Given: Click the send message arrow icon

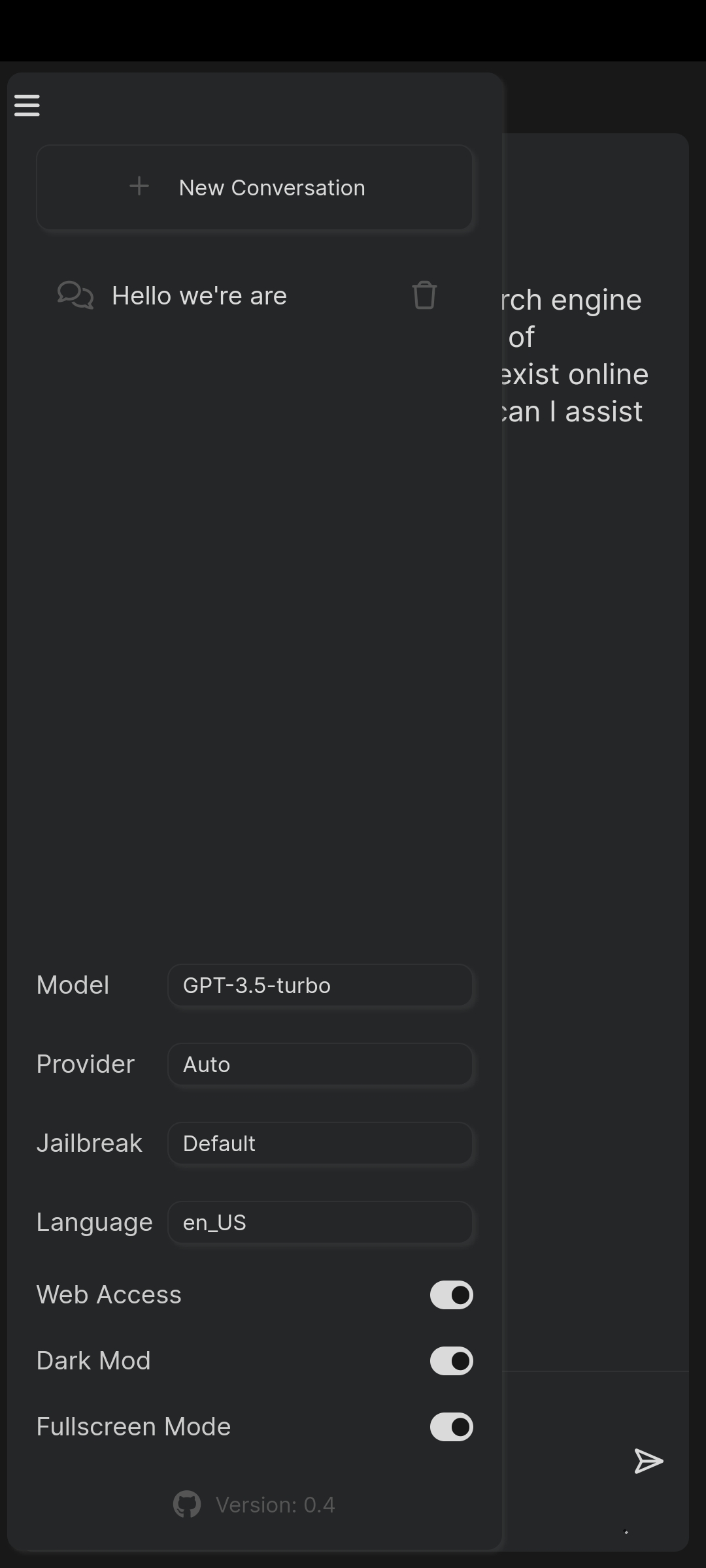Looking at the screenshot, I should pos(648,1462).
